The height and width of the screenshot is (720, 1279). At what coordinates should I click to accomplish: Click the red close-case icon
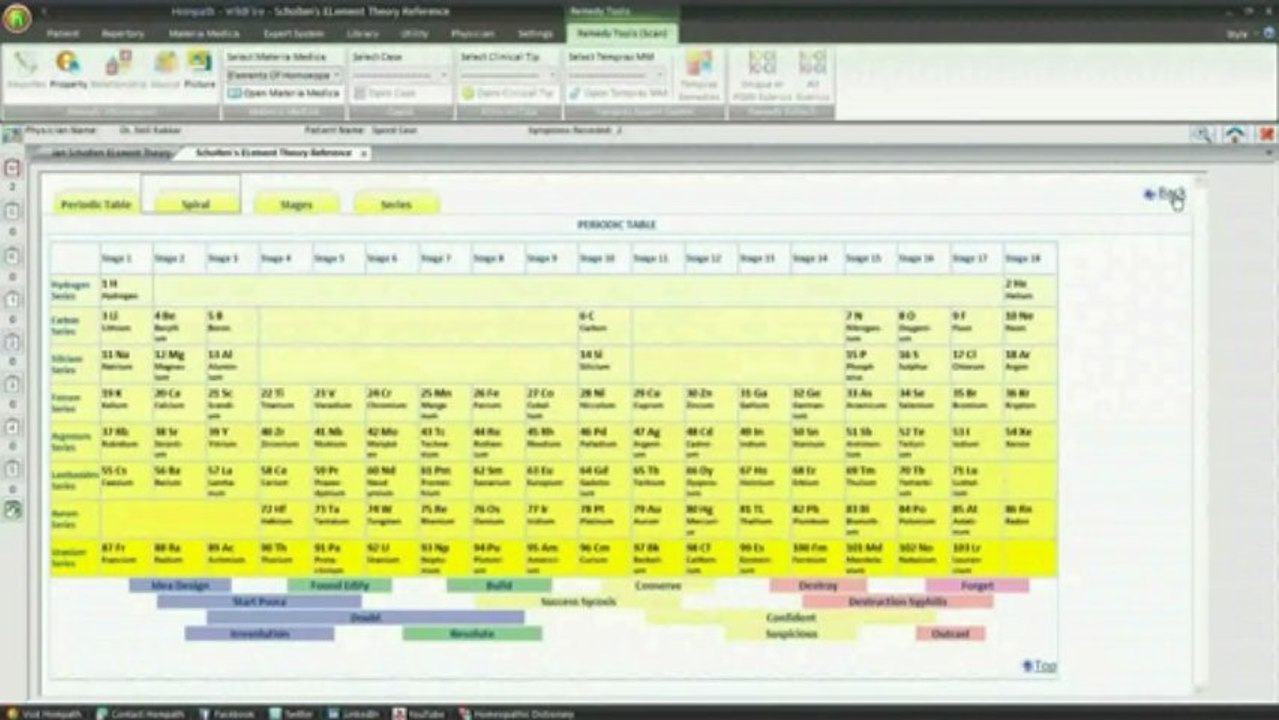1267,134
